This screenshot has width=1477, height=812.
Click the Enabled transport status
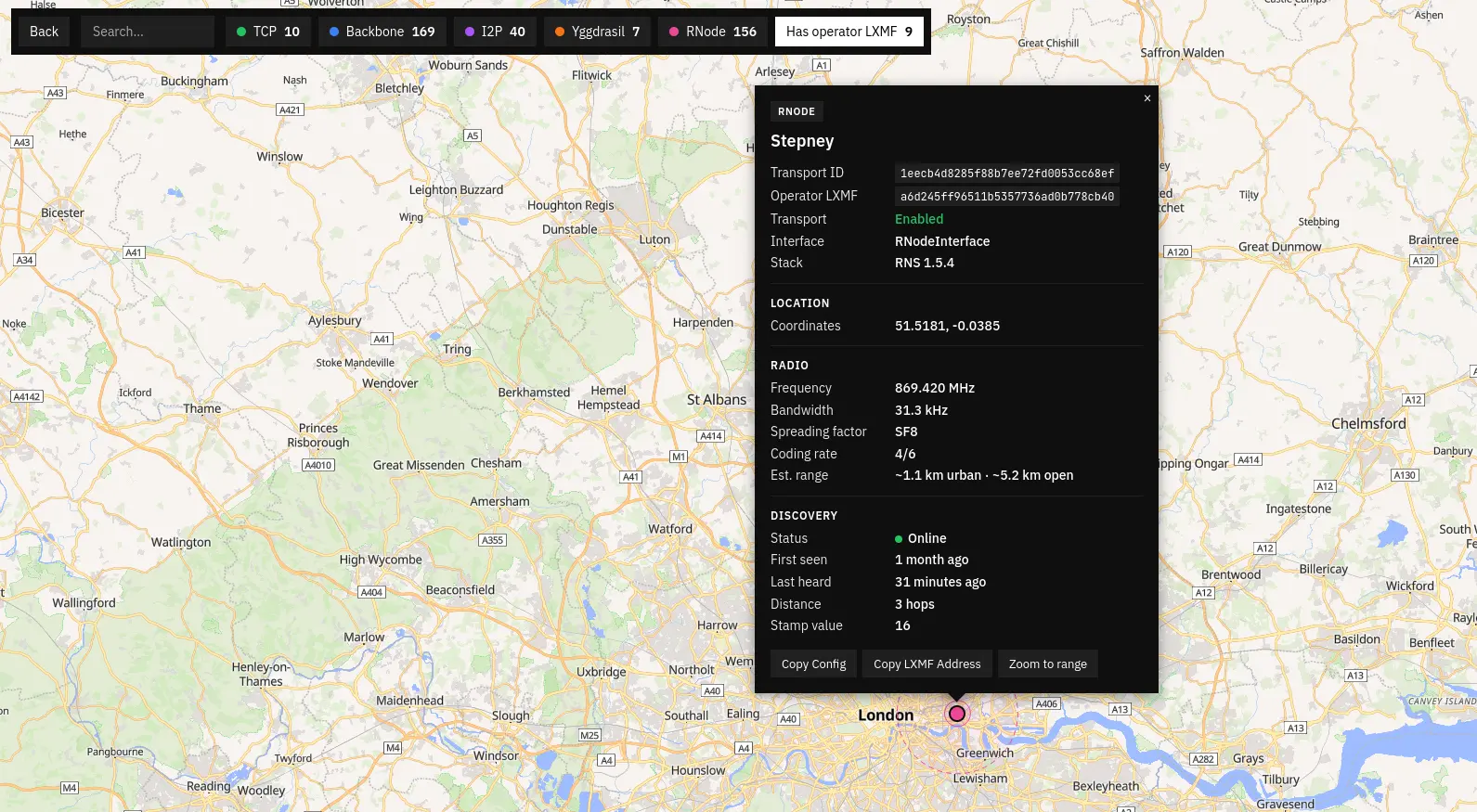coord(919,219)
